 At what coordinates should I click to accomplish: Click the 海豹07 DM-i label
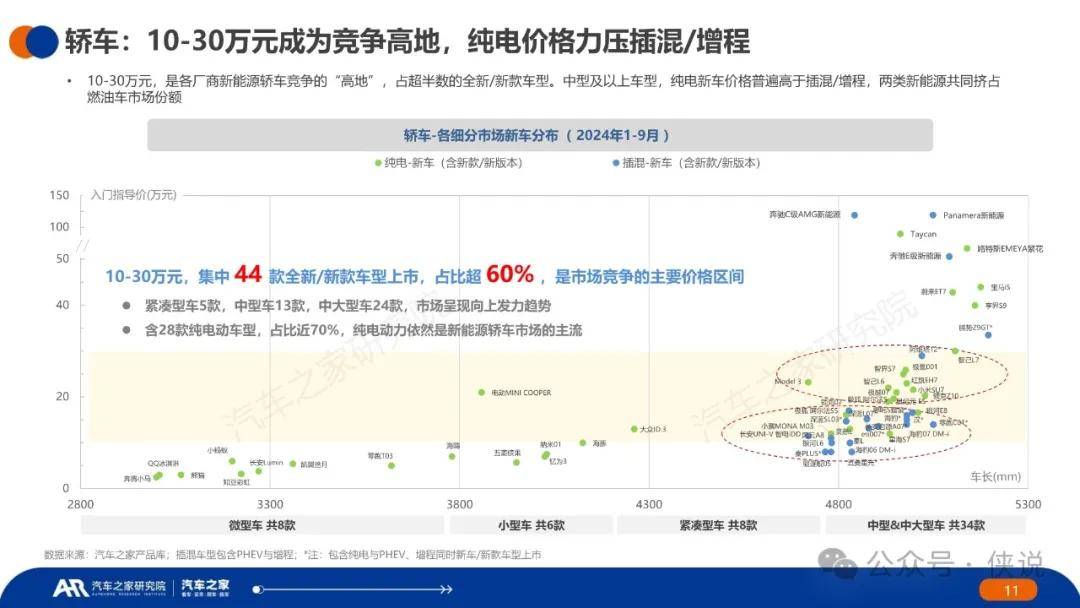click(928, 434)
